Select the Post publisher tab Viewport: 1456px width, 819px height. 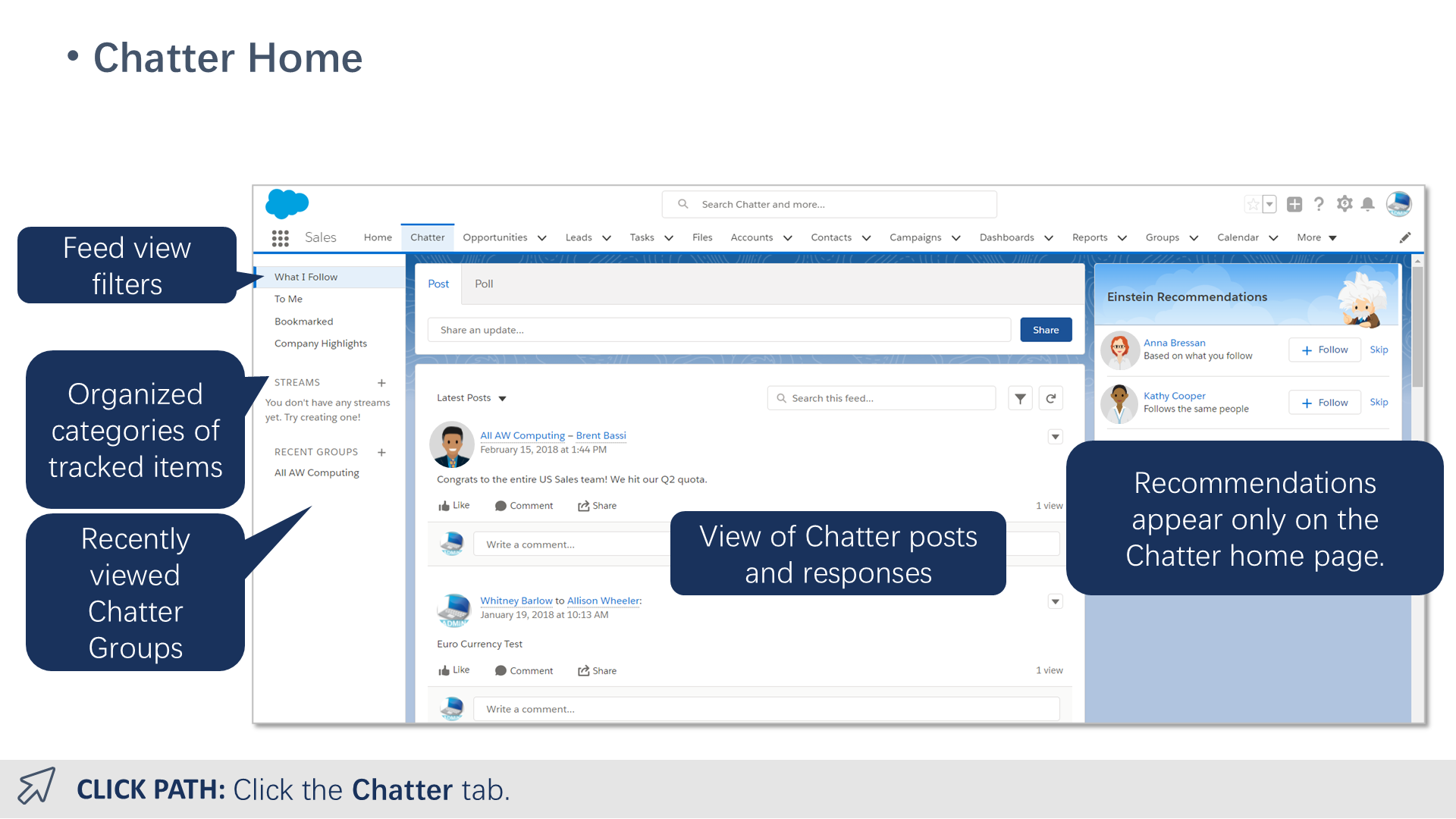[x=438, y=284]
